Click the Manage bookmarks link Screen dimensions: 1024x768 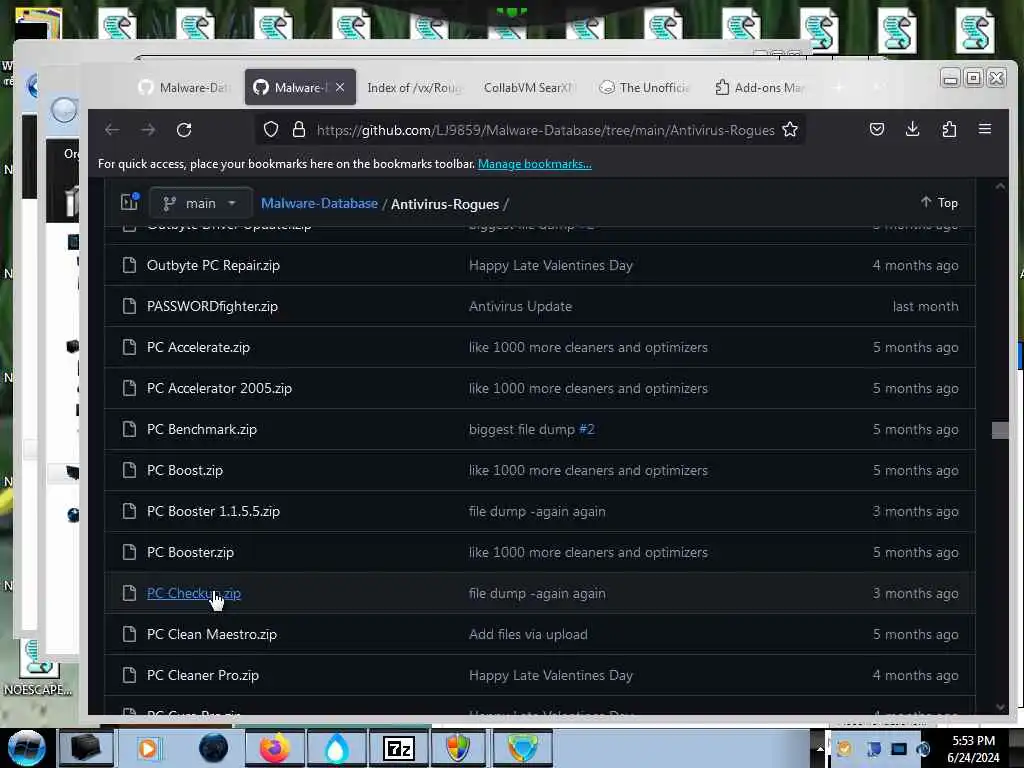point(534,164)
